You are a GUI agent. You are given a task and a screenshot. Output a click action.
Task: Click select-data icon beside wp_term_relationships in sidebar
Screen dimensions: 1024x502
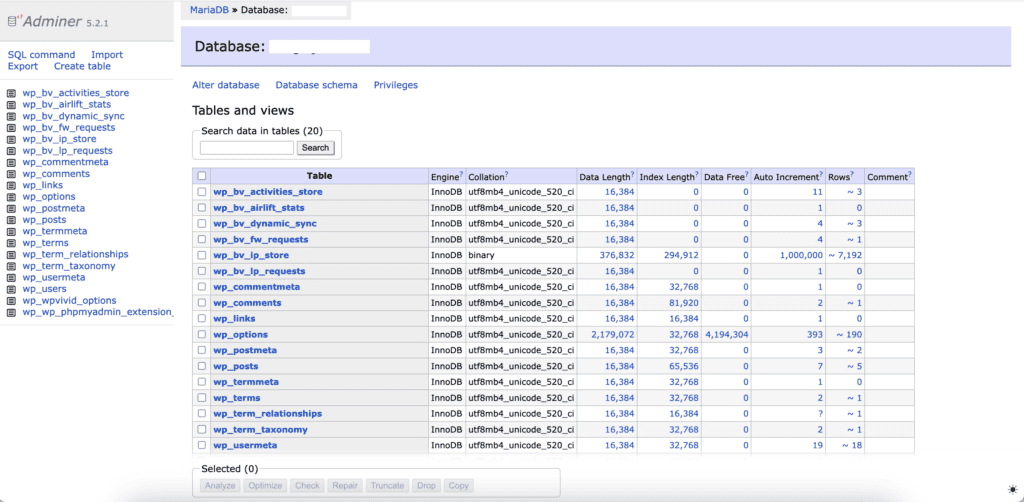click(x=11, y=255)
